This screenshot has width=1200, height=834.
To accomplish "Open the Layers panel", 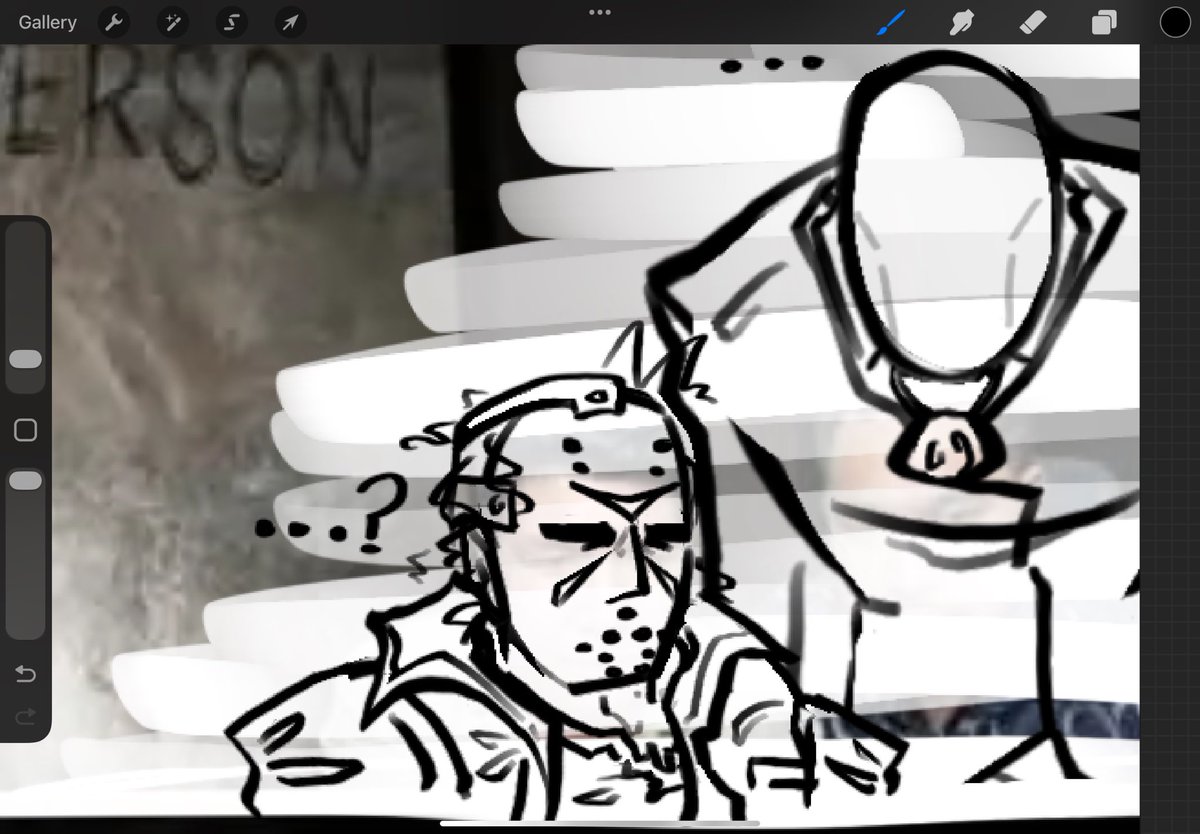I will click(x=1104, y=22).
